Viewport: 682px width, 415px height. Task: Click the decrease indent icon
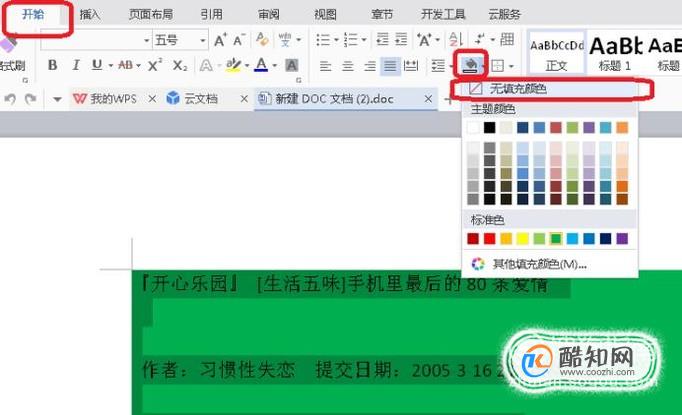(x=382, y=40)
